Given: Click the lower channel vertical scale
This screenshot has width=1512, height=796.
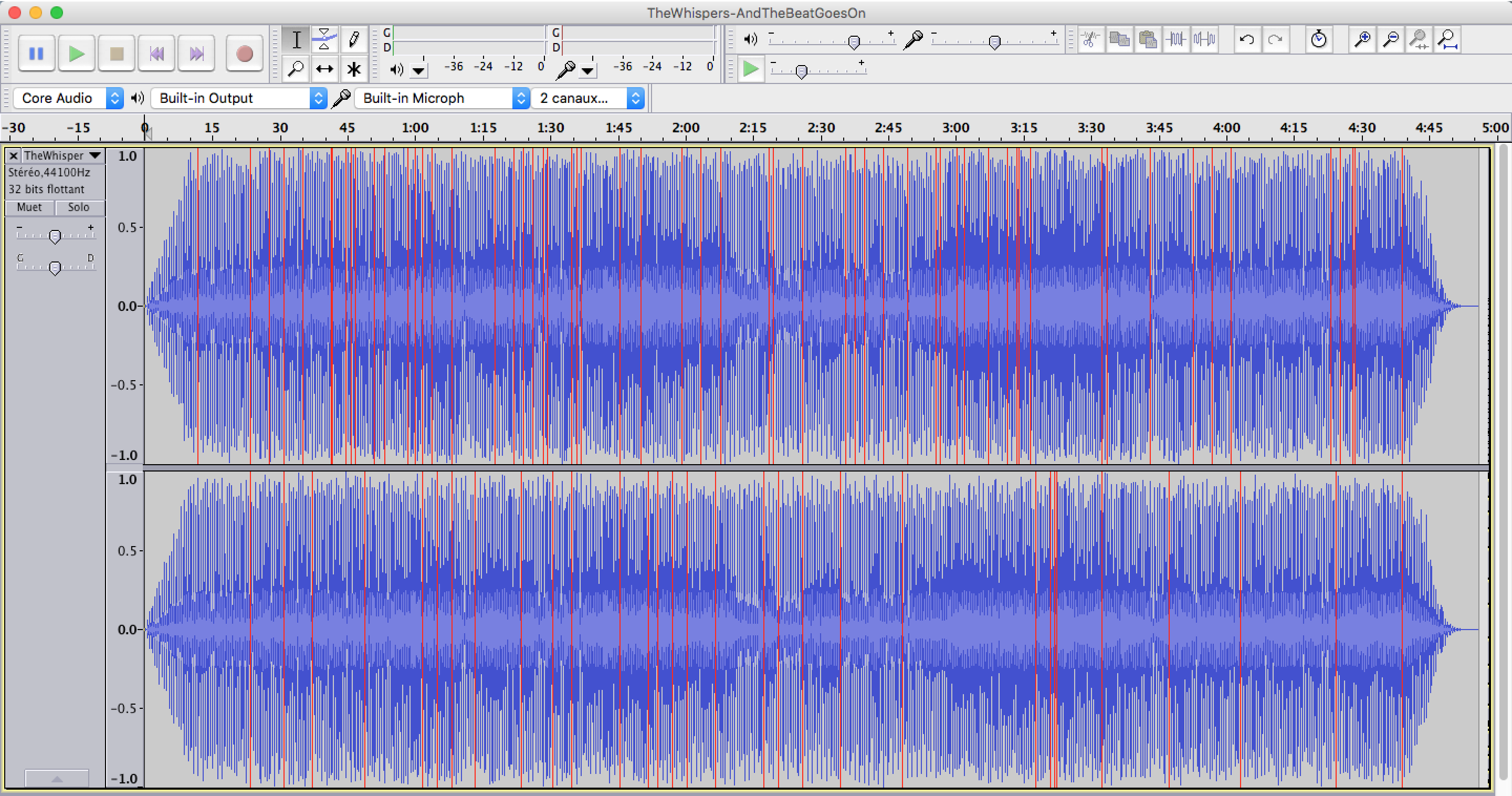Looking at the screenshot, I should tap(125, 629).
